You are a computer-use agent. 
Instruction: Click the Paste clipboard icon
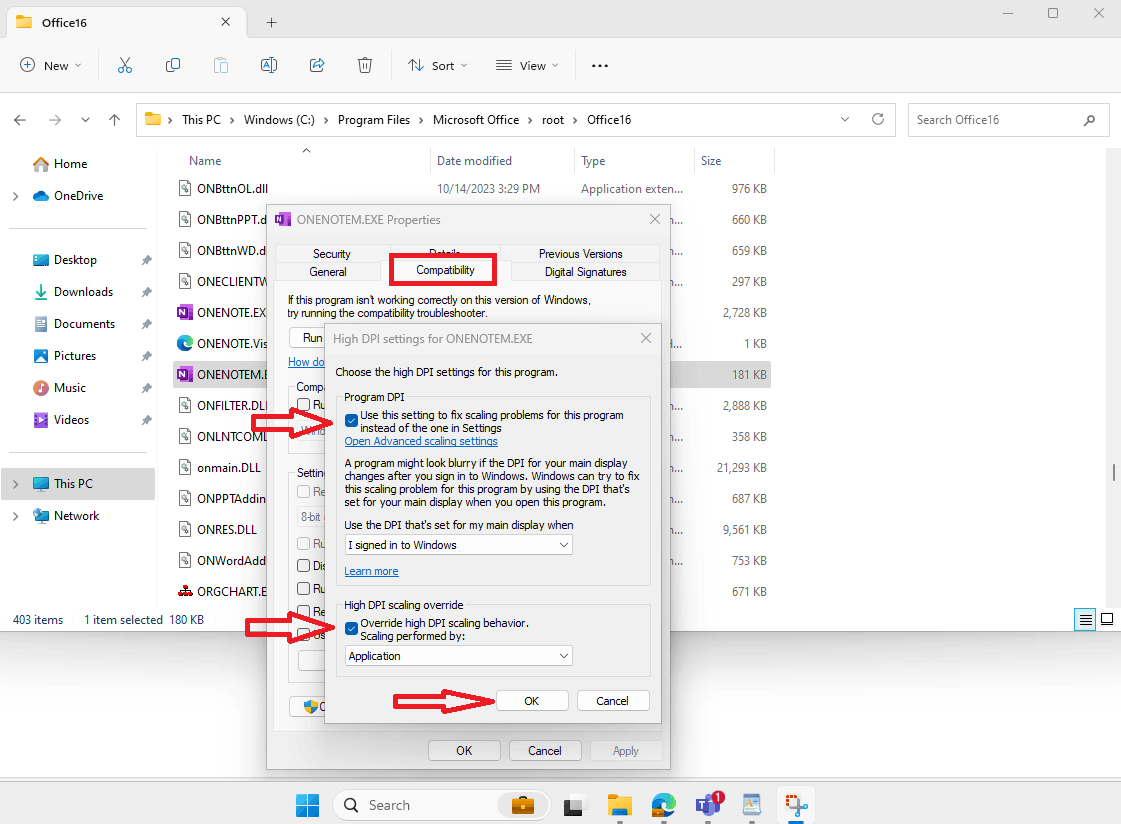221,66
